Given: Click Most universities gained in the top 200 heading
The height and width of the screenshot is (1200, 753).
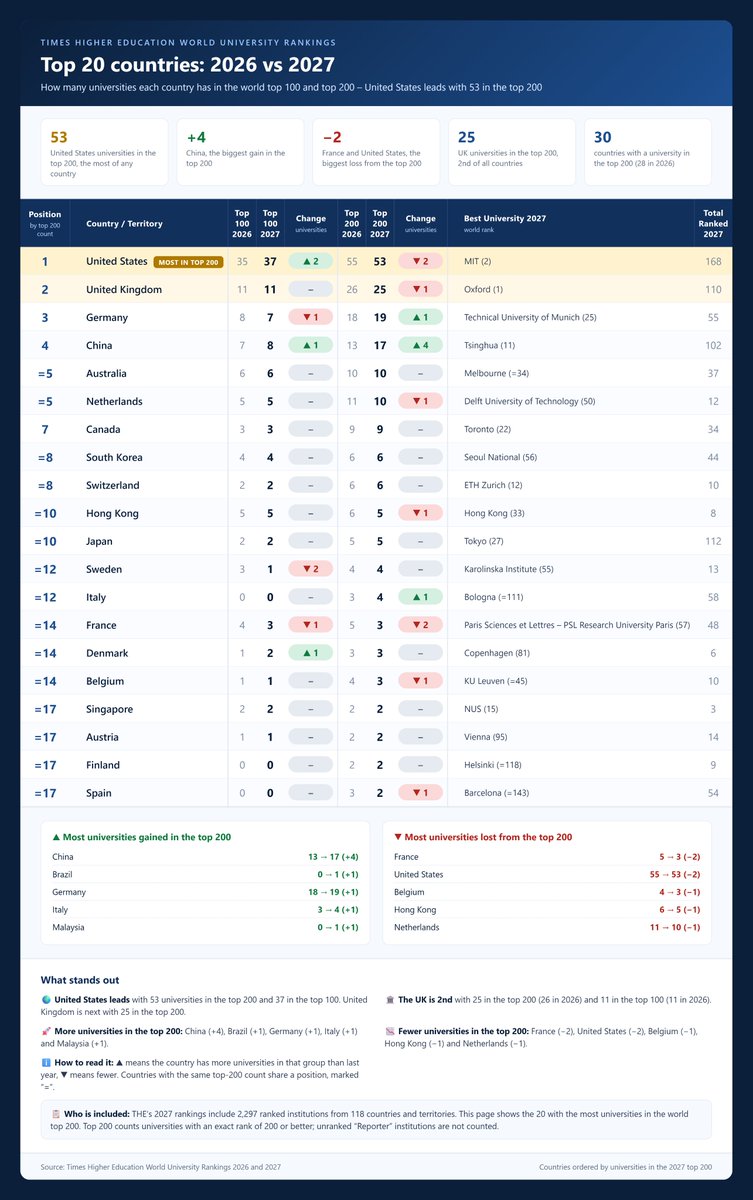Looking at the screenshot, I should pos(141,837).
